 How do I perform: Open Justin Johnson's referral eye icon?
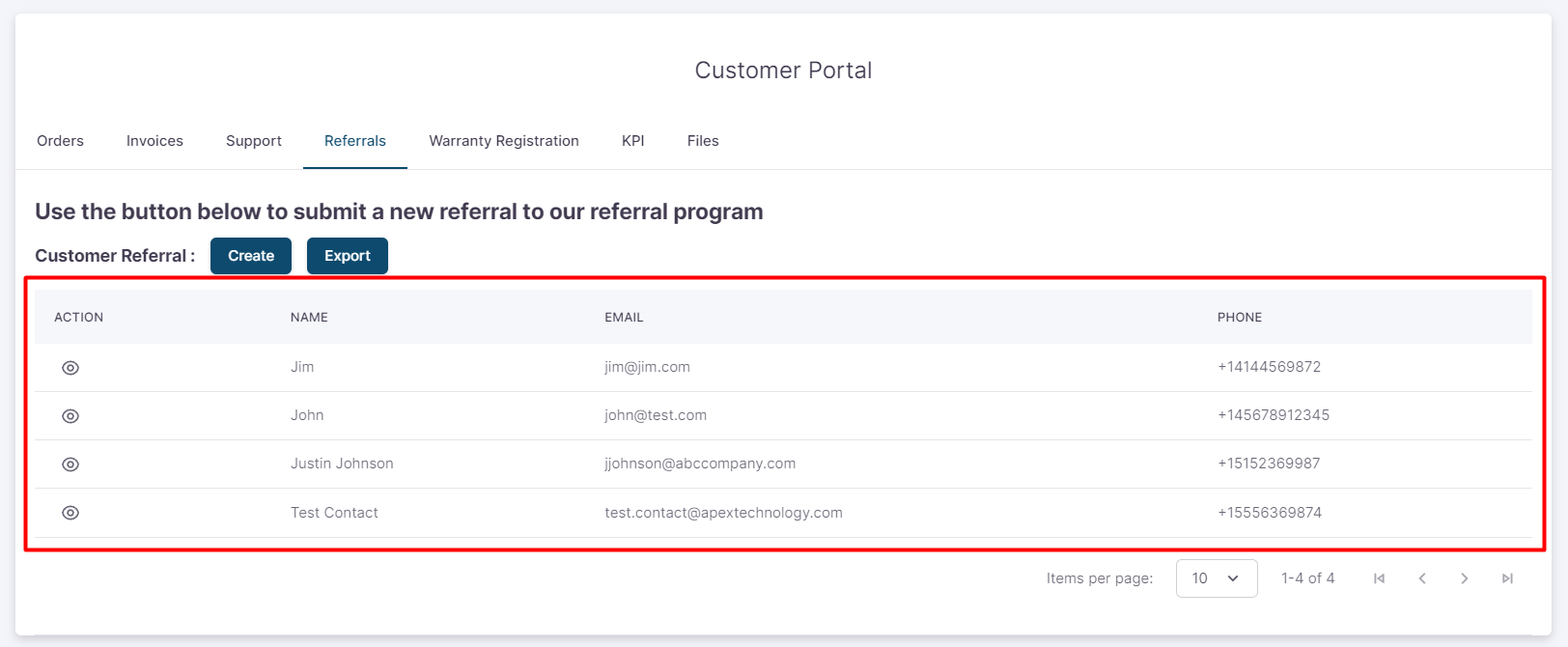tap(70, 464)
